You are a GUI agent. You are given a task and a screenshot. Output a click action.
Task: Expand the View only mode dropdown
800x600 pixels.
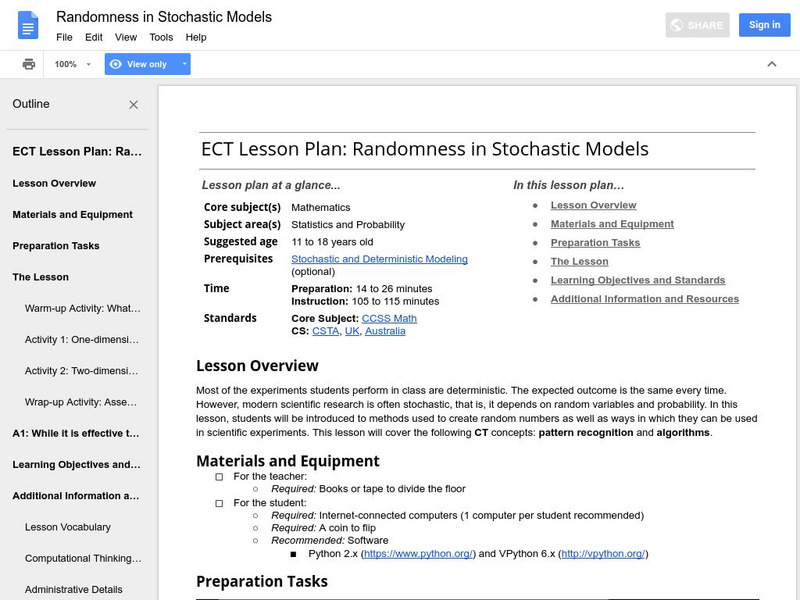click(184, 64)
